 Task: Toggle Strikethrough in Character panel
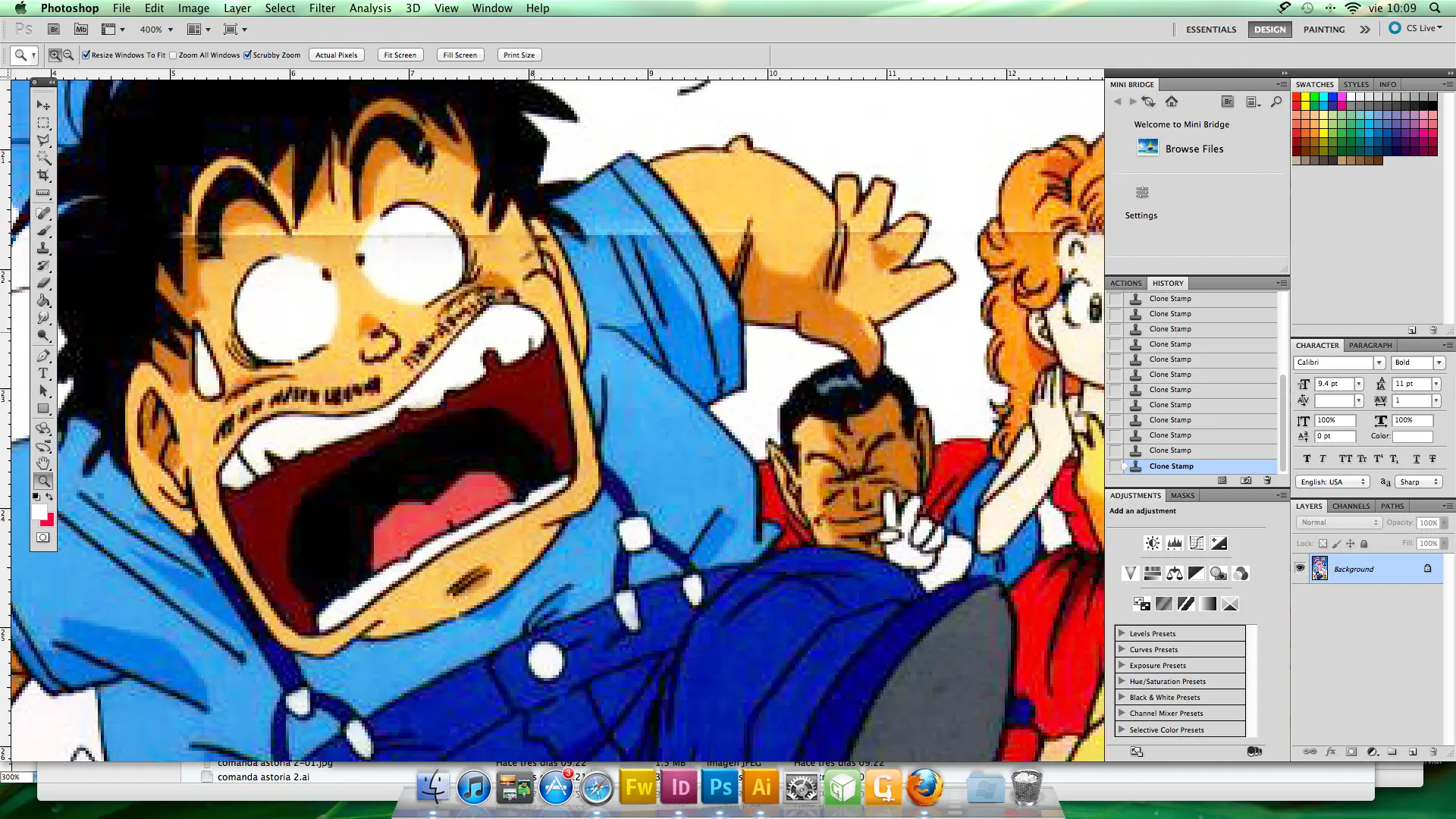(x=1432, y=459)
